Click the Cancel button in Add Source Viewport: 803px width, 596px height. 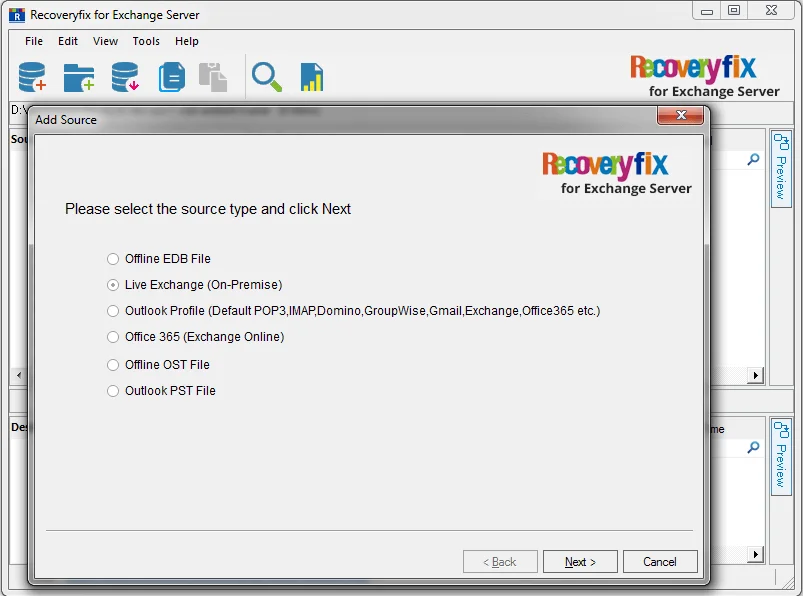(x=660, y=562)
